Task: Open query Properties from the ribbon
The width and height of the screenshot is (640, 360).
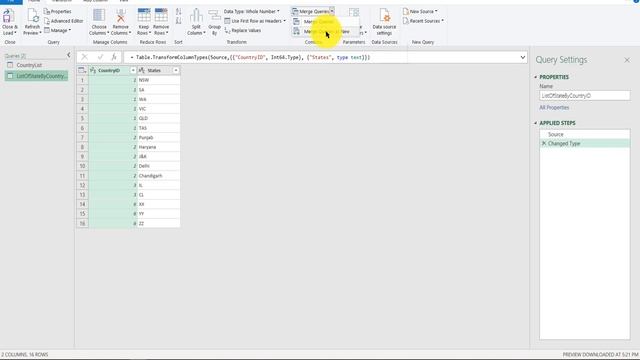Action: coord(58,11)
